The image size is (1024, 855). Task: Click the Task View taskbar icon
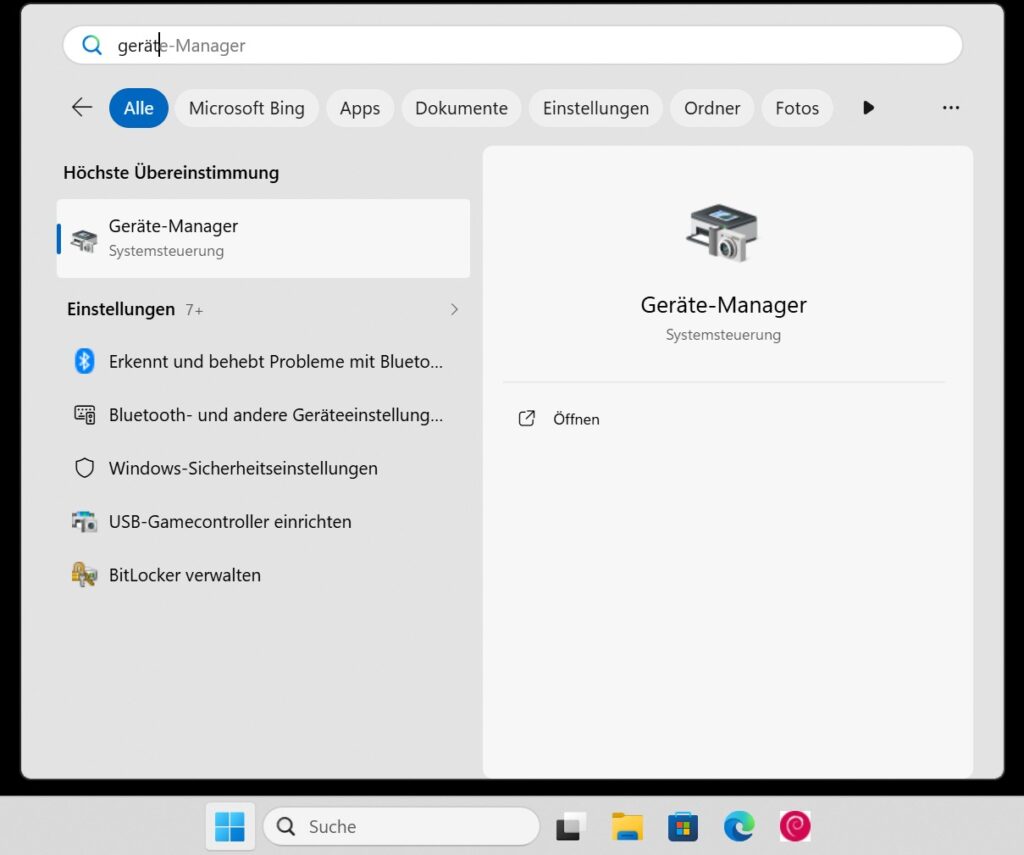[x=570, y=826]
